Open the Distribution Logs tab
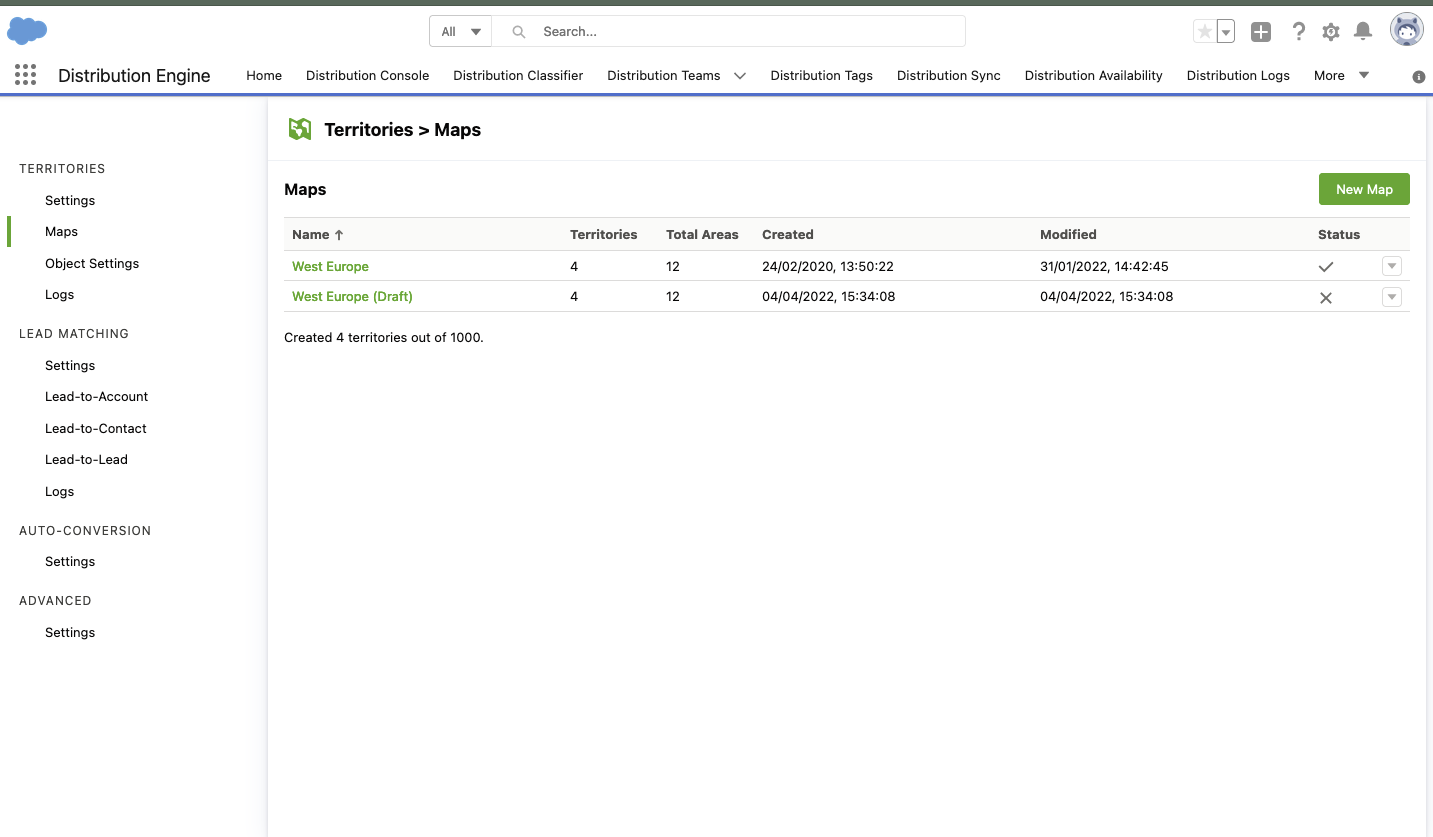 pos(1238,75)
